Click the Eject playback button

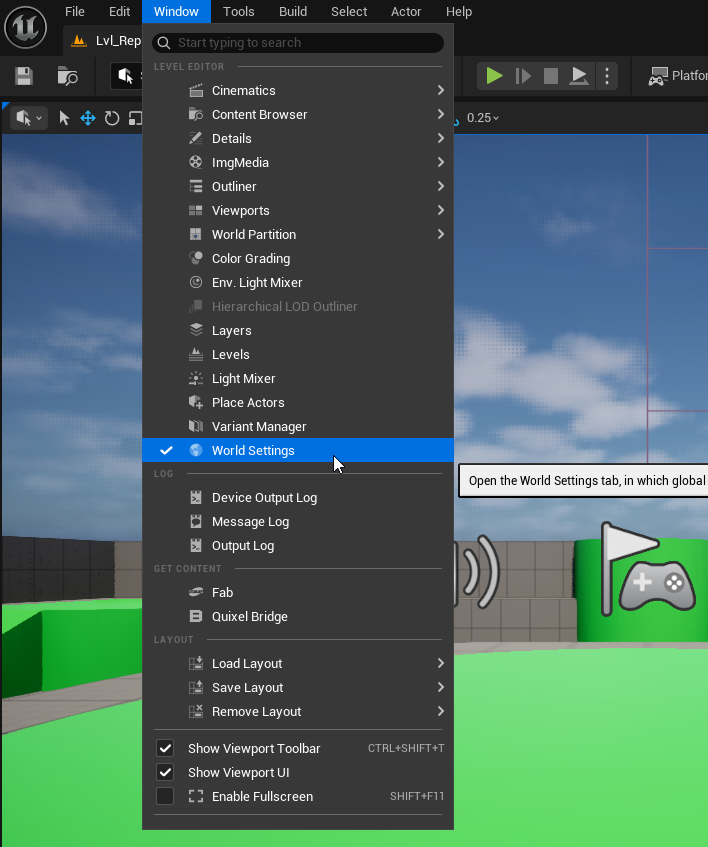point(579,76)
